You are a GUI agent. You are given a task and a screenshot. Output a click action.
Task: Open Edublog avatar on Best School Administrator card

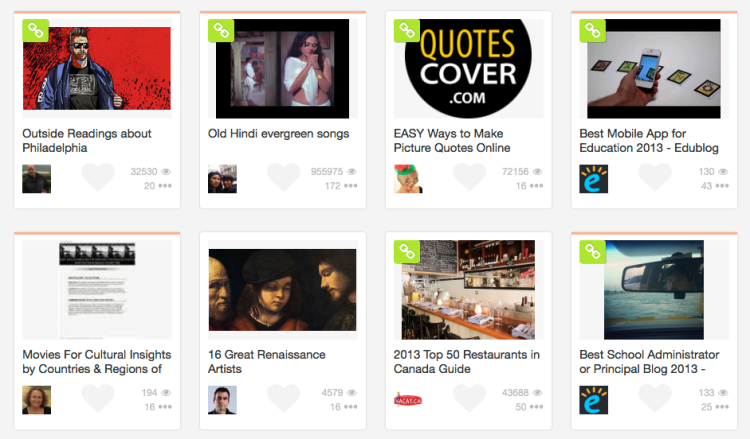[x=593, y=400]
